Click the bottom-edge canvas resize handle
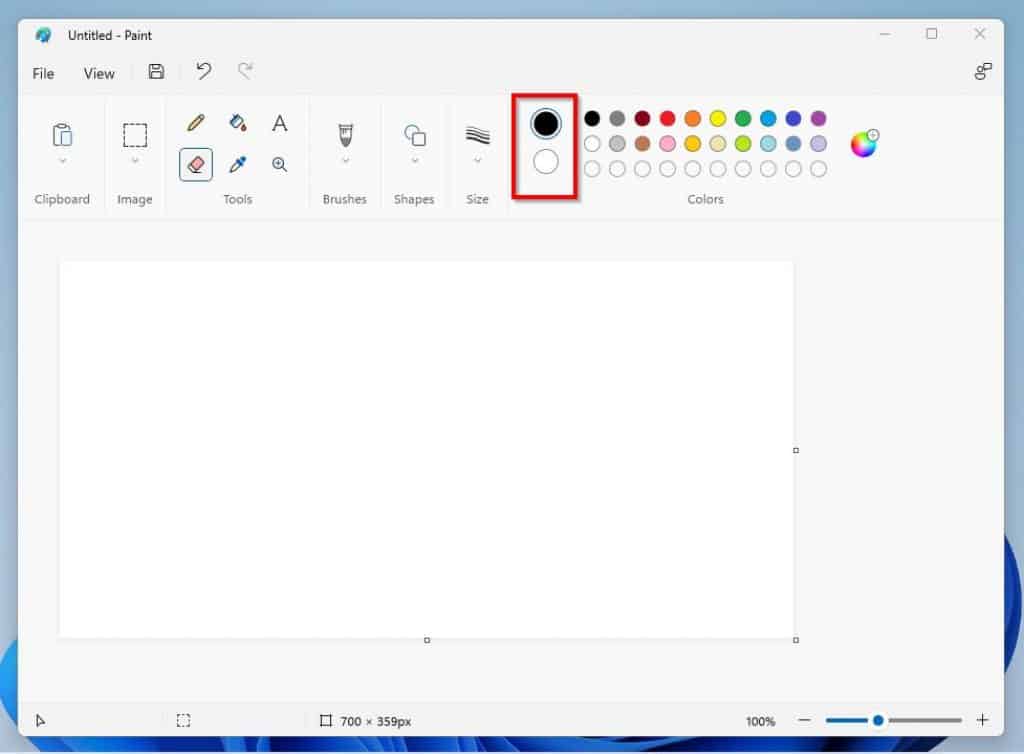Viewport: 1024px width, 754px height. click(x=427, y=640)
